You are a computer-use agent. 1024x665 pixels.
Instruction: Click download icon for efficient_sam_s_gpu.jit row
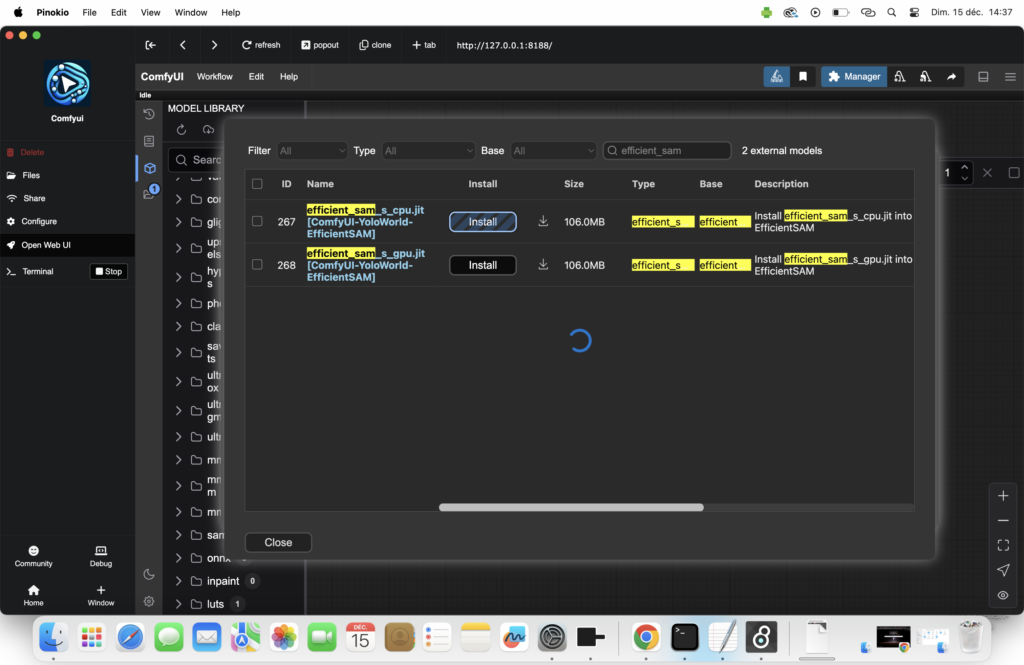pyautogui.click(x=543, y=265)
